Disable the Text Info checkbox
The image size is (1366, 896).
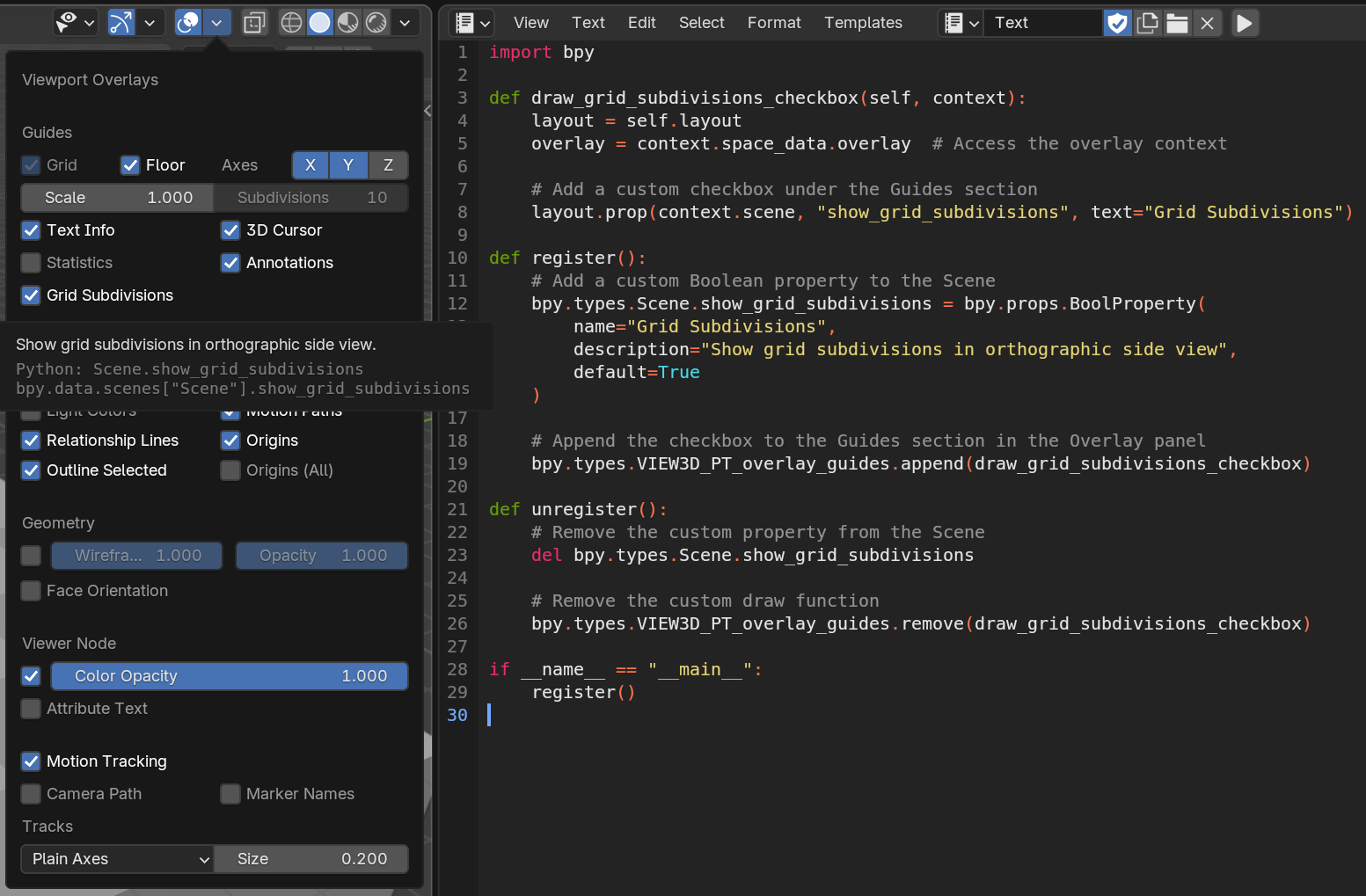31,230
